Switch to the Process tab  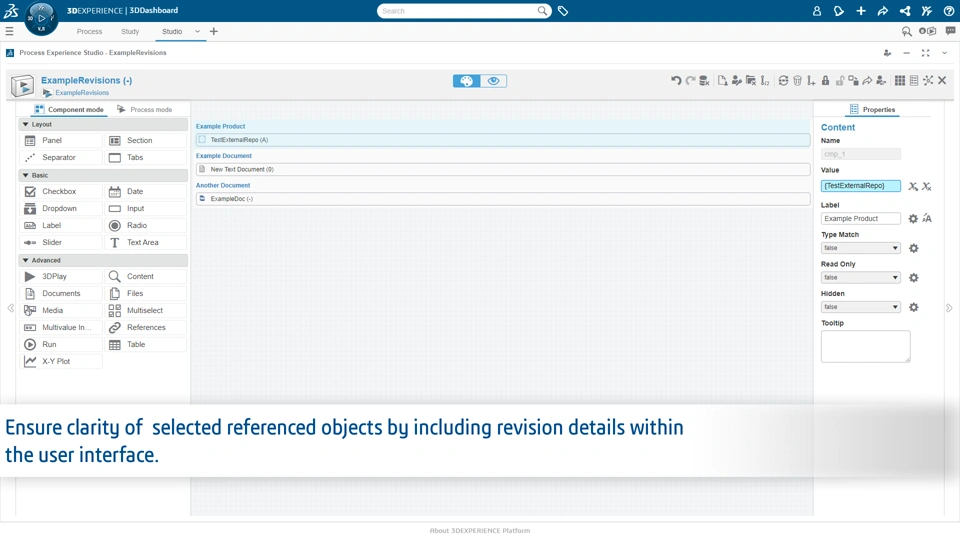point(89,31)
